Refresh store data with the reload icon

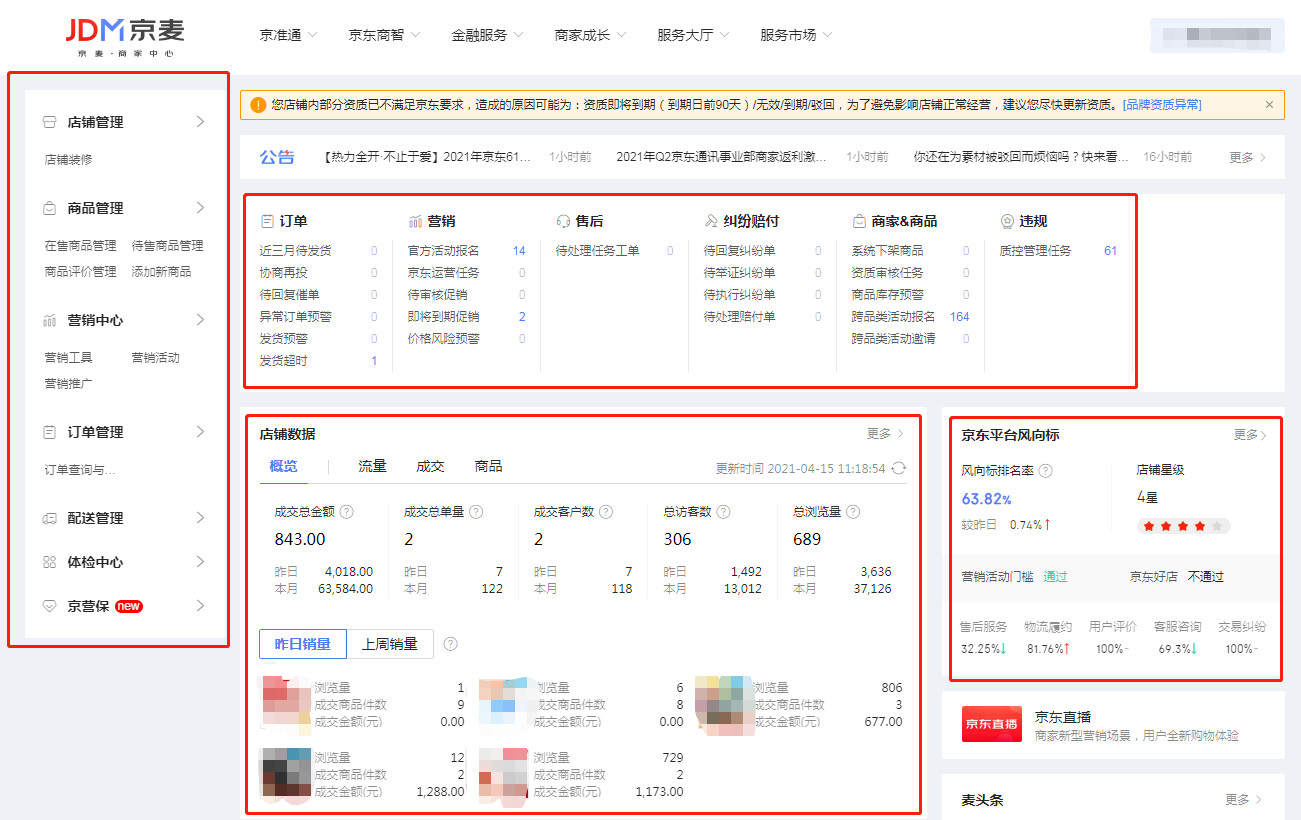(899, 468)
